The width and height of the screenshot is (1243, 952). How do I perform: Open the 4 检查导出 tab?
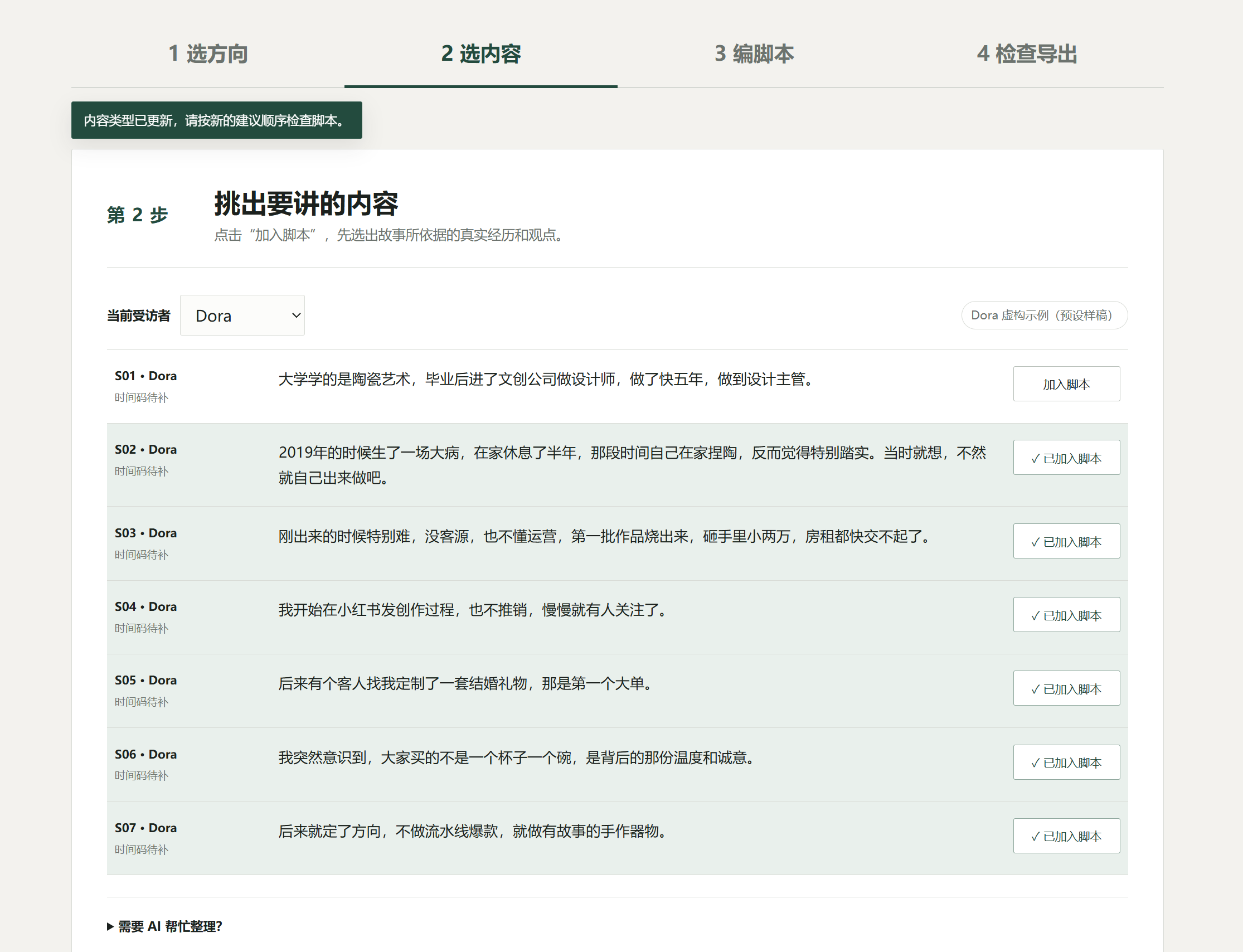(1027, 54)
